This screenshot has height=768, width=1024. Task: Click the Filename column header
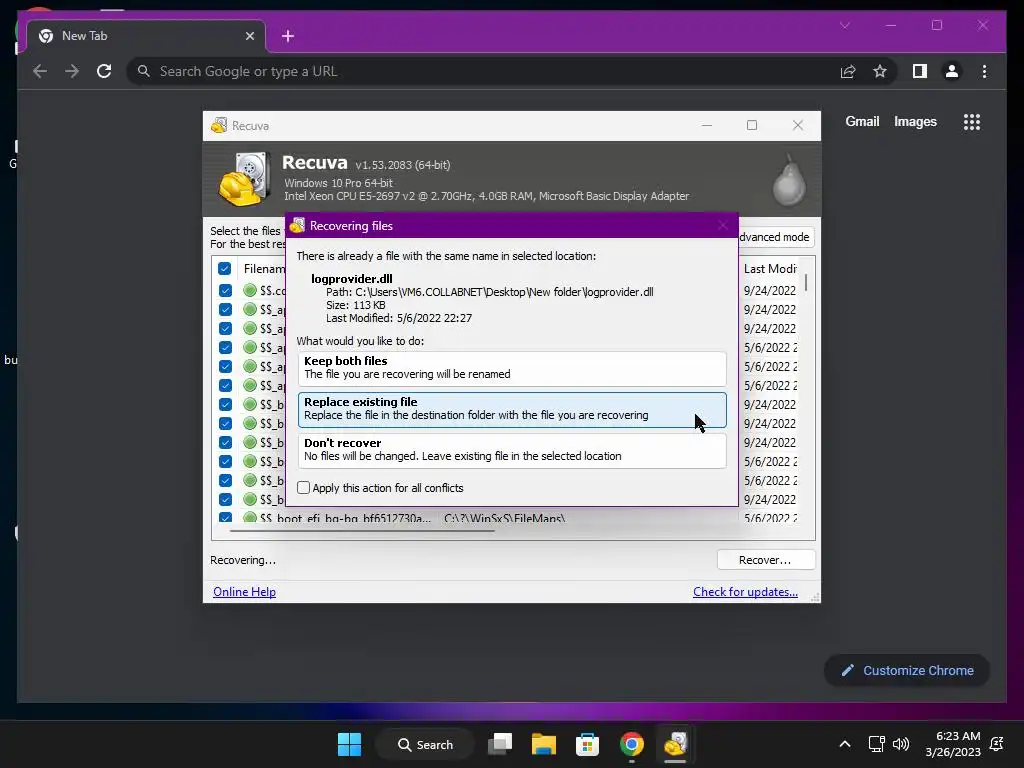(x=263, y=268)
